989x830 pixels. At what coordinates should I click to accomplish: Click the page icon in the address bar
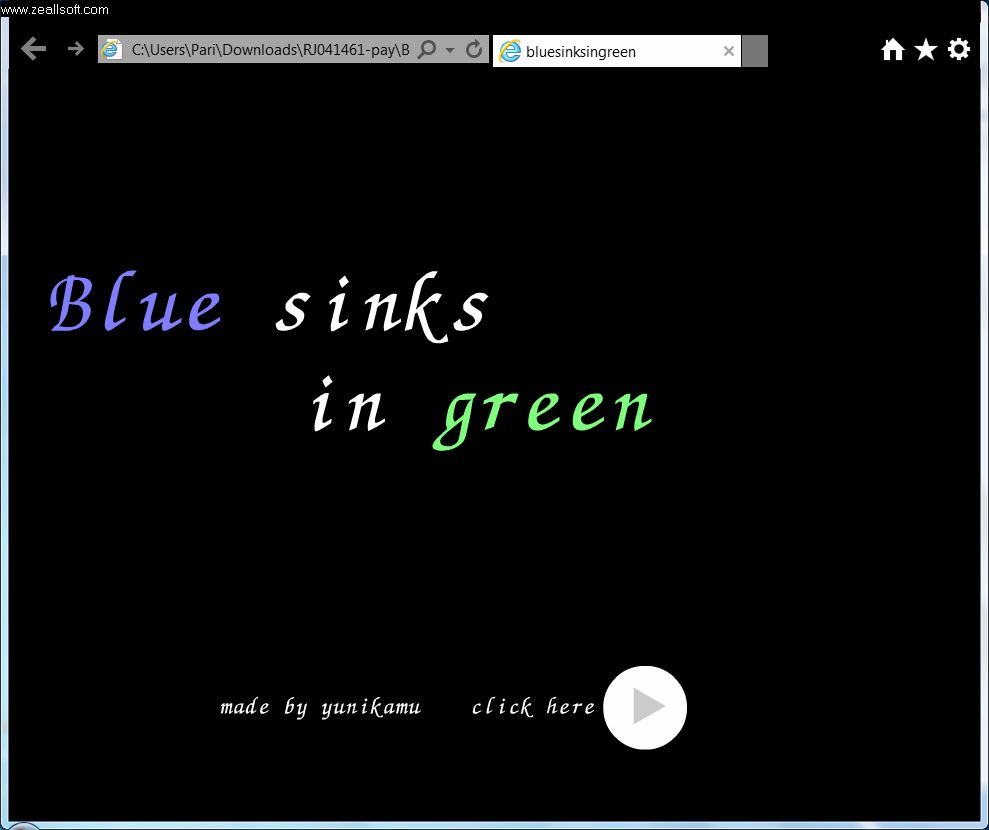click(x=113, y=50)
